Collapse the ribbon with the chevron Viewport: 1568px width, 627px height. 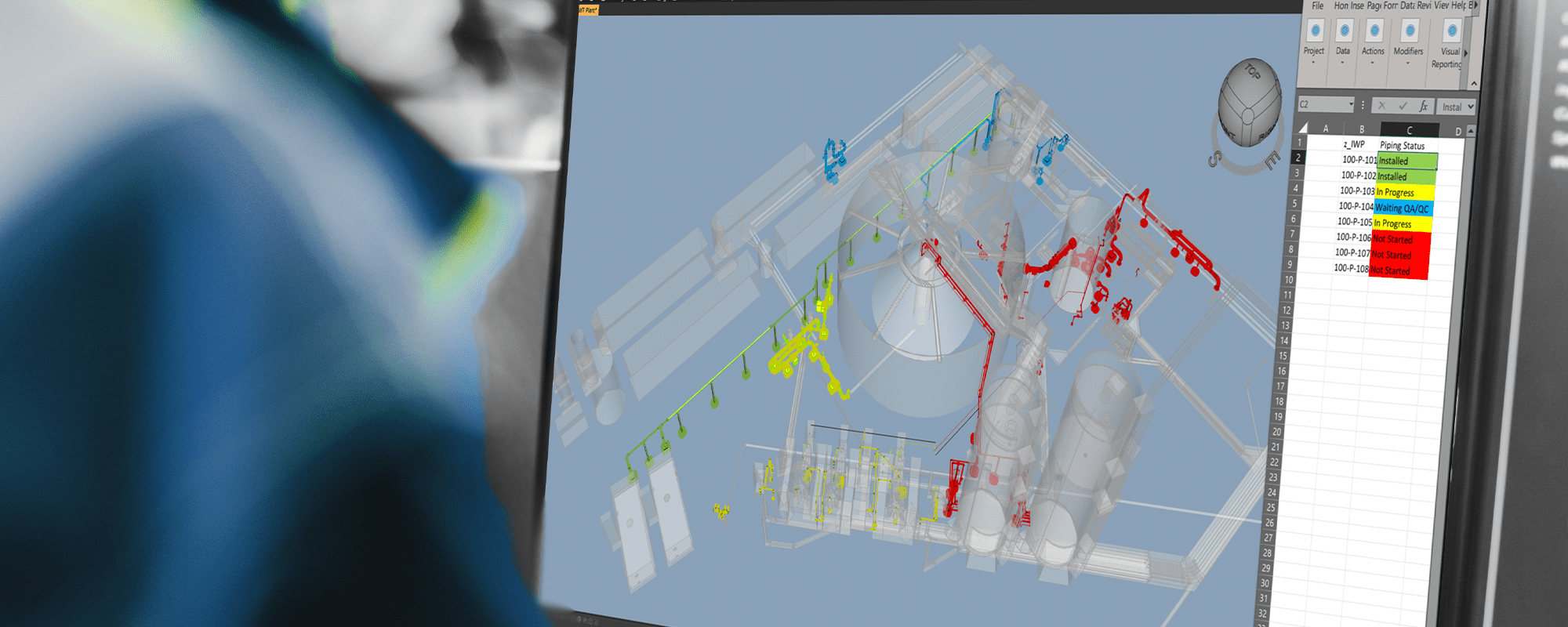pyautogui.click(x=1474, y=83)
